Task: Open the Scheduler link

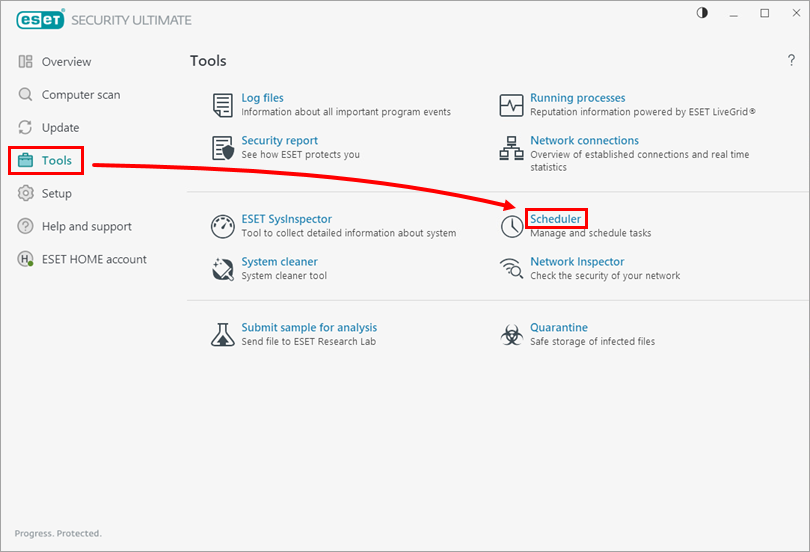Action: pyautogui.click(x=555, y=219)
